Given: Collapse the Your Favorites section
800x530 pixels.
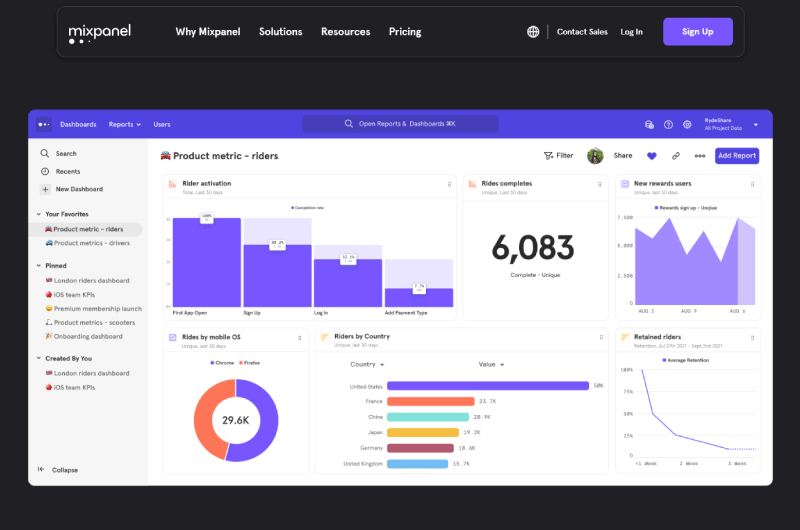Looking at the screenshot, I should tap(39, 214).
